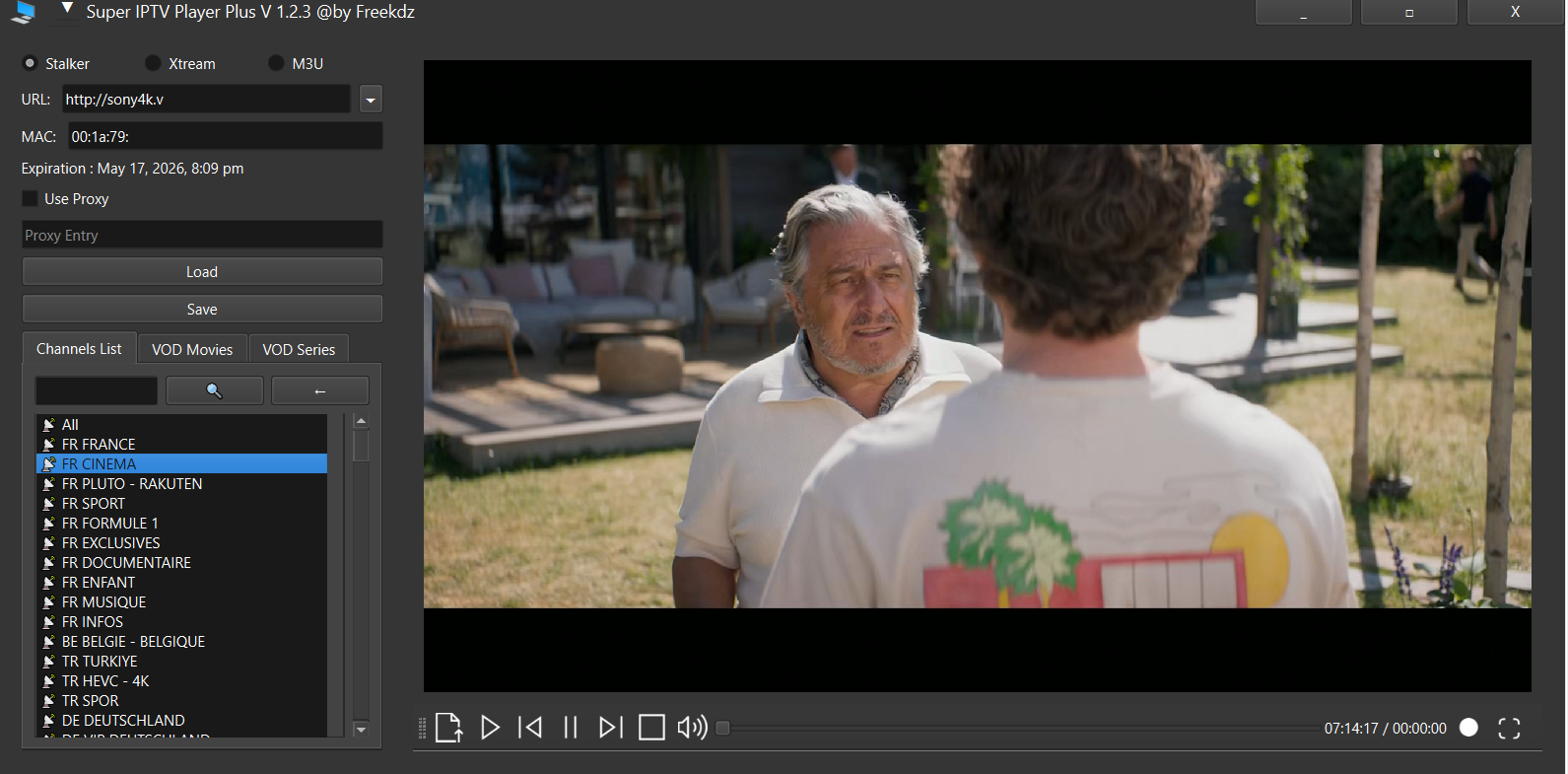Stop the video playback

(x=651, y=728)
